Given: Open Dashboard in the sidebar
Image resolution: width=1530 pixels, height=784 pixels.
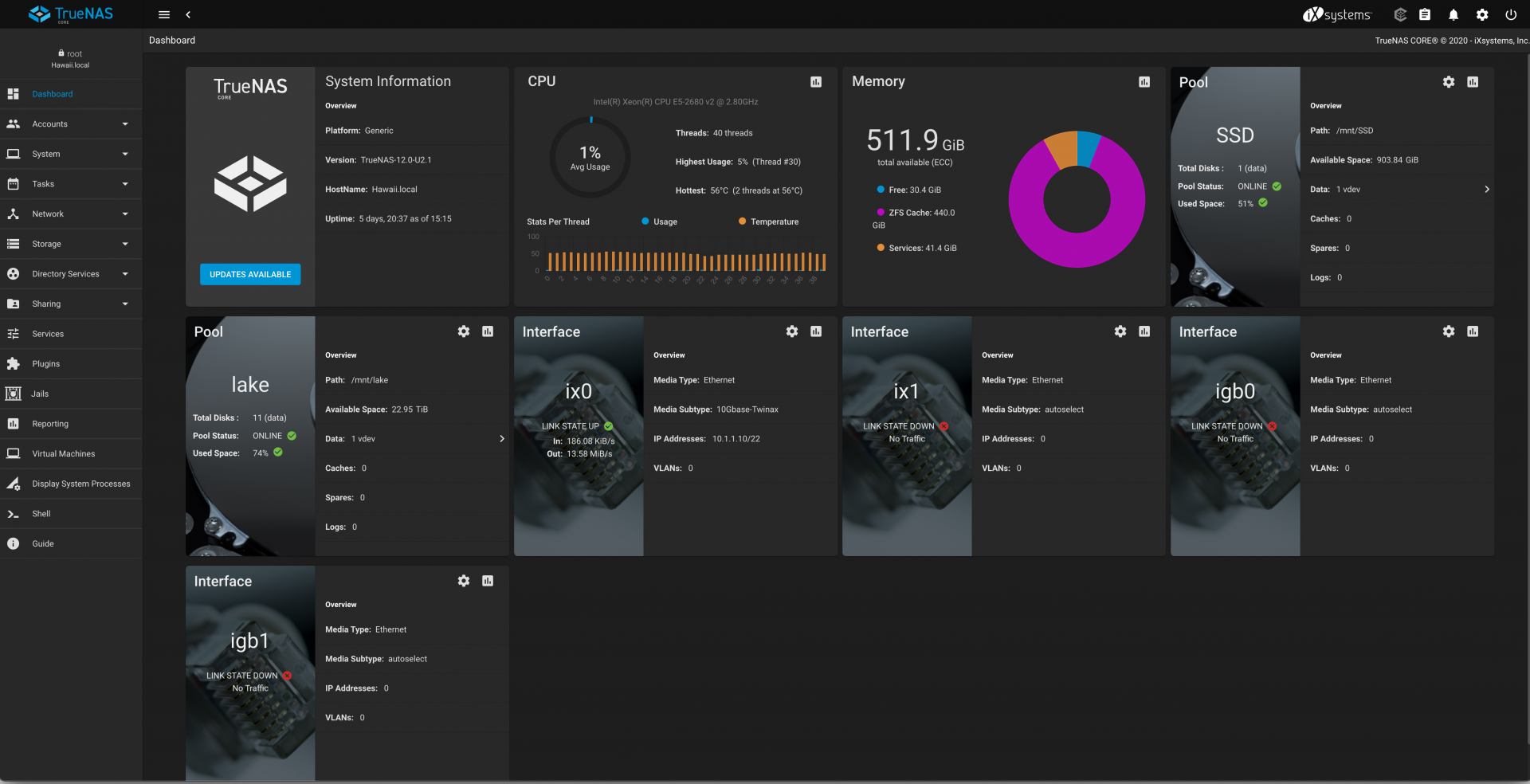Looking at the screenshot, I should click(71, 94).
